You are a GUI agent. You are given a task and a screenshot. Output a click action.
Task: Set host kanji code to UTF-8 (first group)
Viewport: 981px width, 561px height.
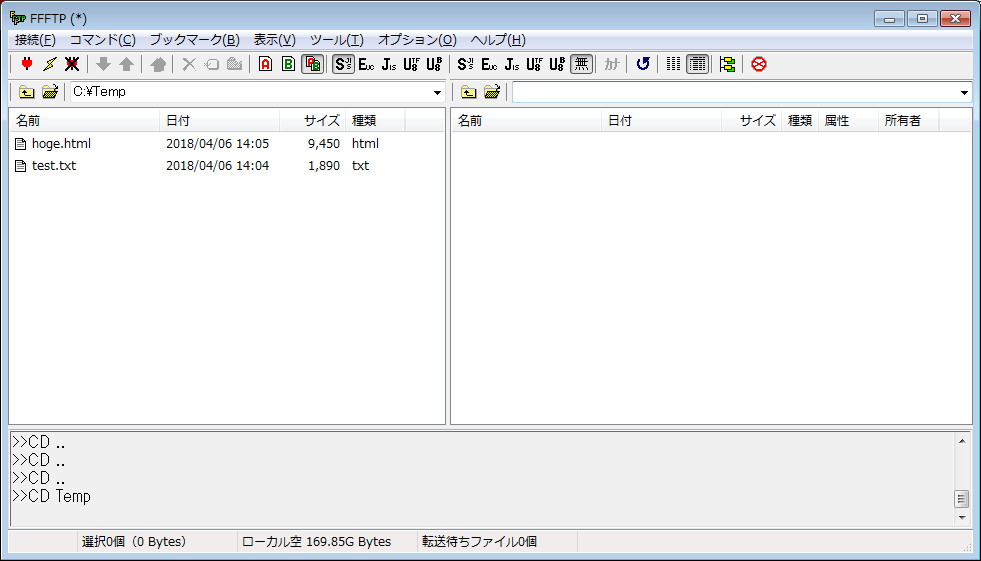click(x=411, y=64)
